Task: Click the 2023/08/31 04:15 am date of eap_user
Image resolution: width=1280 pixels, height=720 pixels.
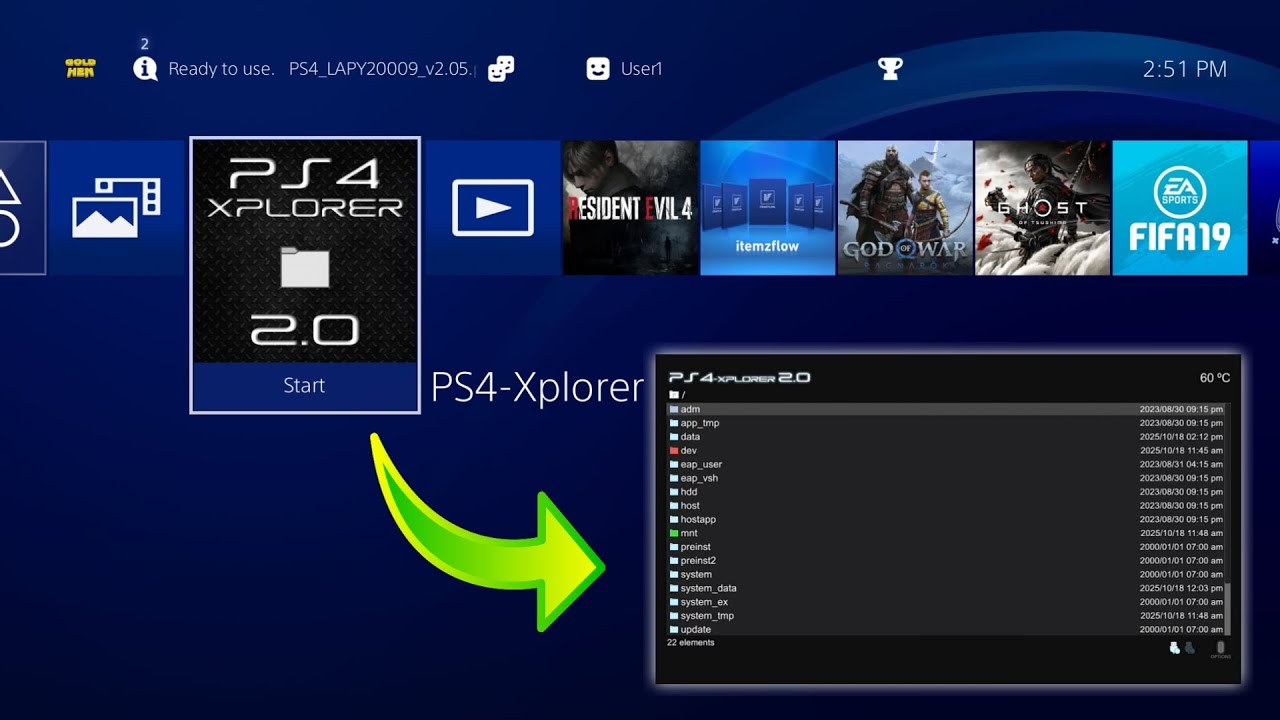Action: click(x=1181, y=464)
